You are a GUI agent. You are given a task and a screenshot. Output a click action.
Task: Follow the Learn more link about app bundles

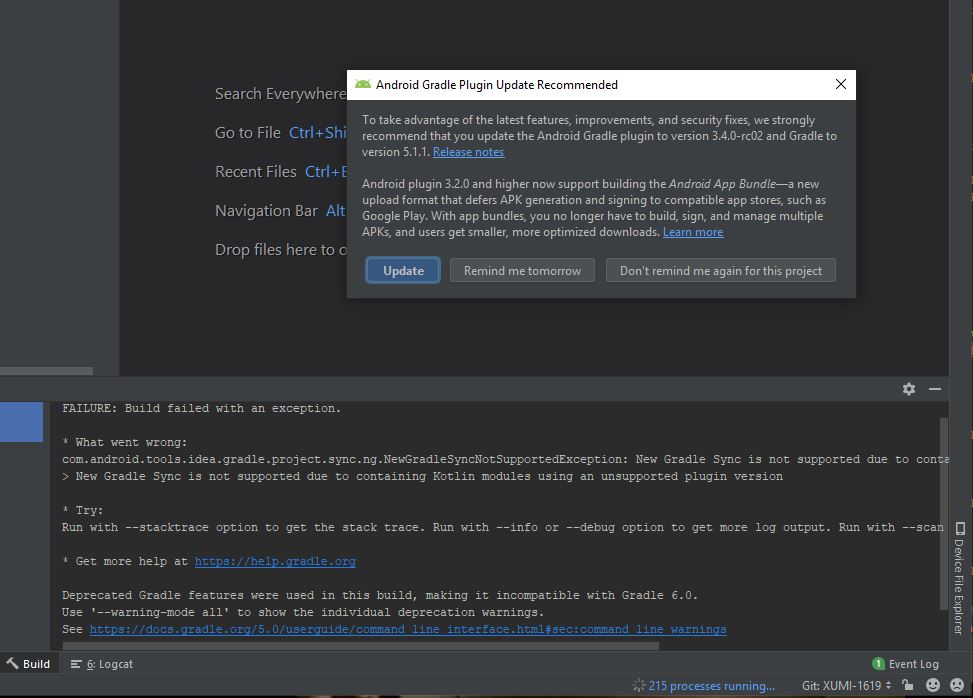[692, 232]
